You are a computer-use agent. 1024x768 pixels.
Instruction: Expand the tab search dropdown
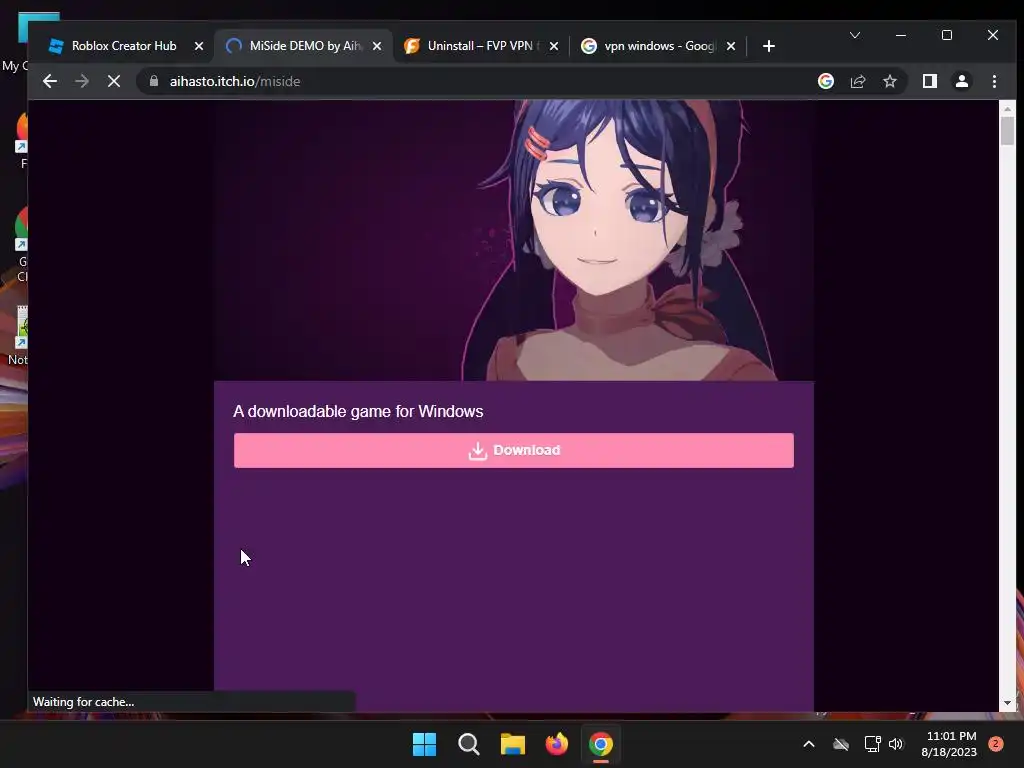click(855, 35)
